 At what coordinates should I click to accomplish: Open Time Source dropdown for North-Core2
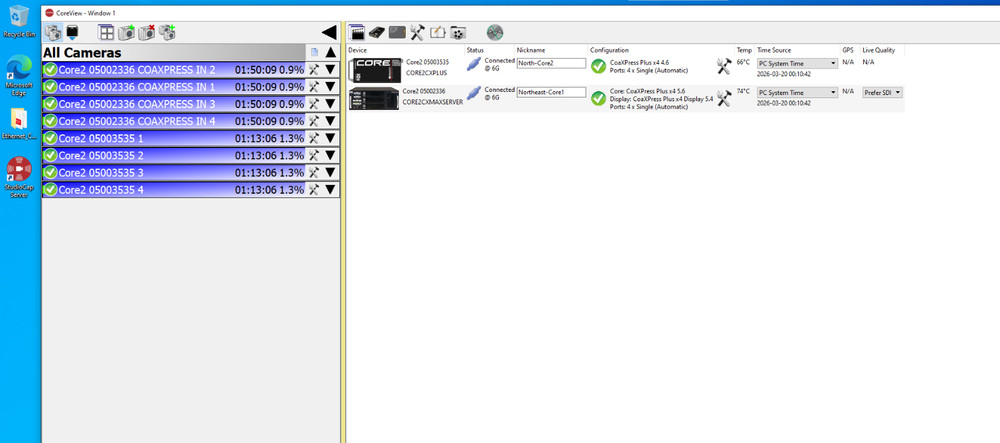coord(797,63)
